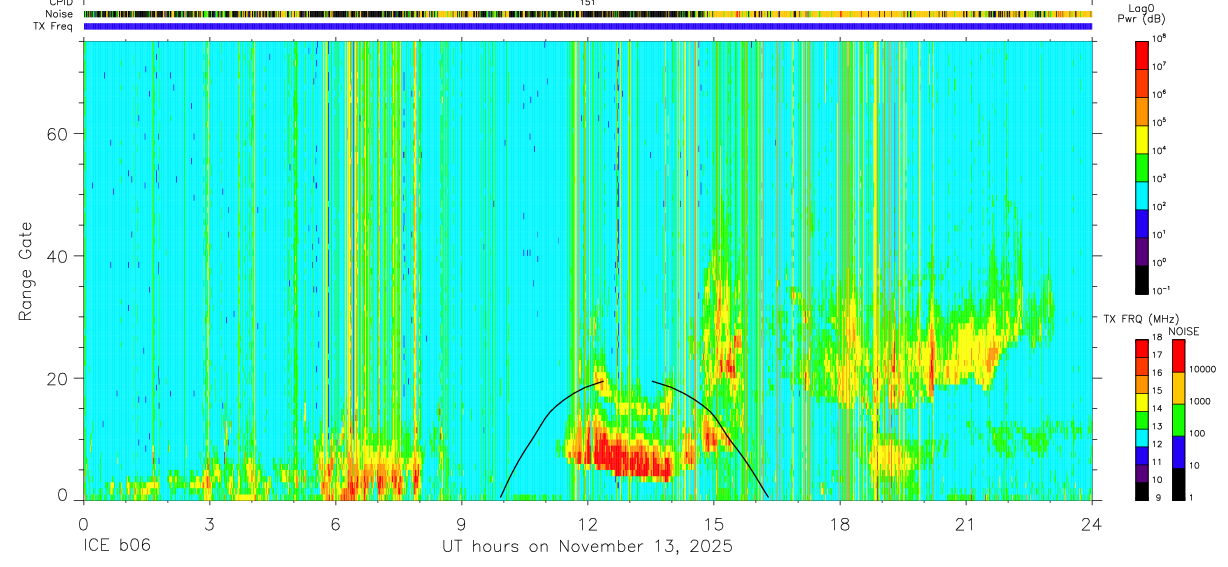This screenshot has height=567, width=1228.
Task: Click the 3 tick label on UT hours axis
Action: (x=209, y=525)
